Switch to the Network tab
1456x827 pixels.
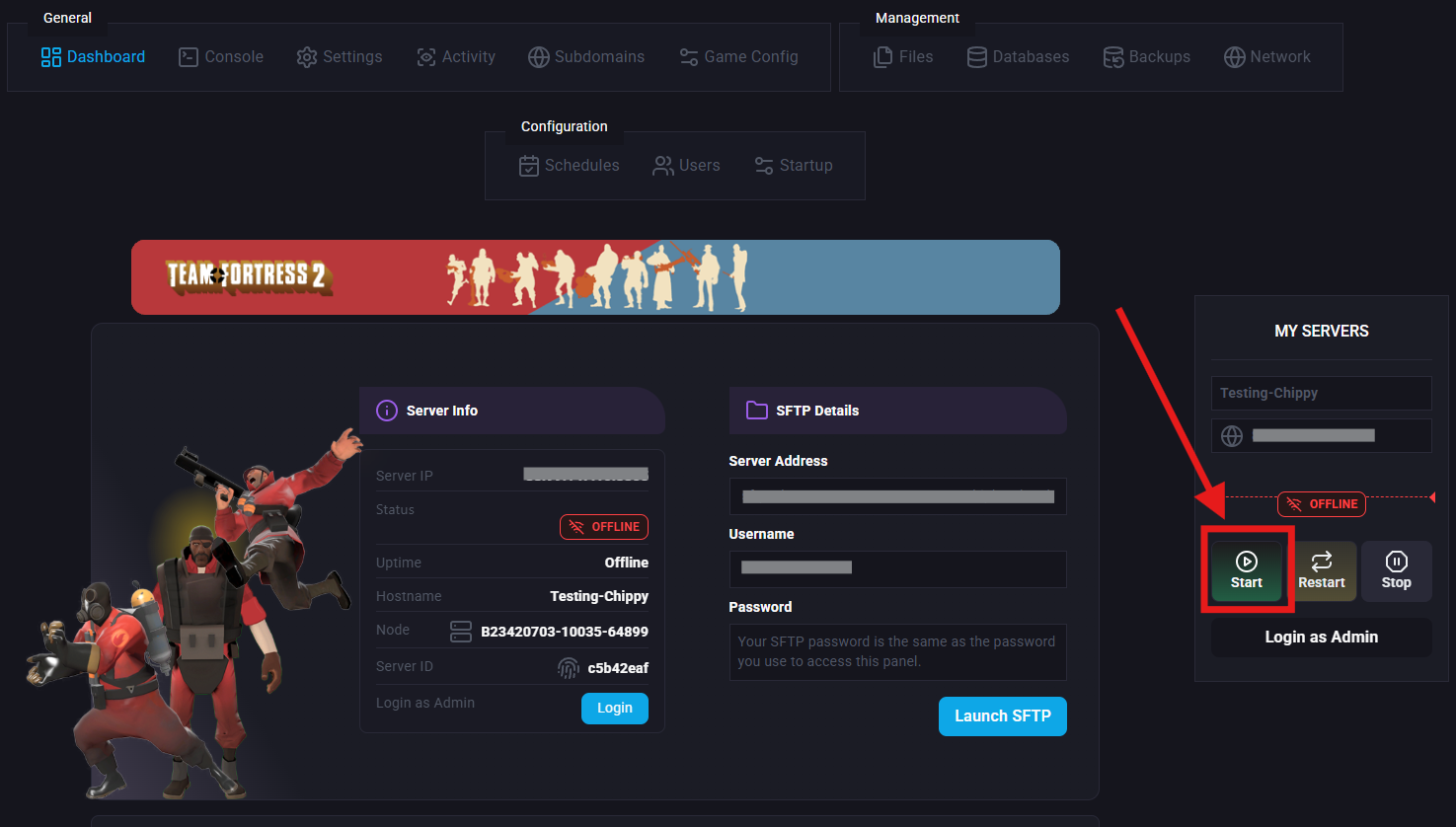click(1266, 57)
